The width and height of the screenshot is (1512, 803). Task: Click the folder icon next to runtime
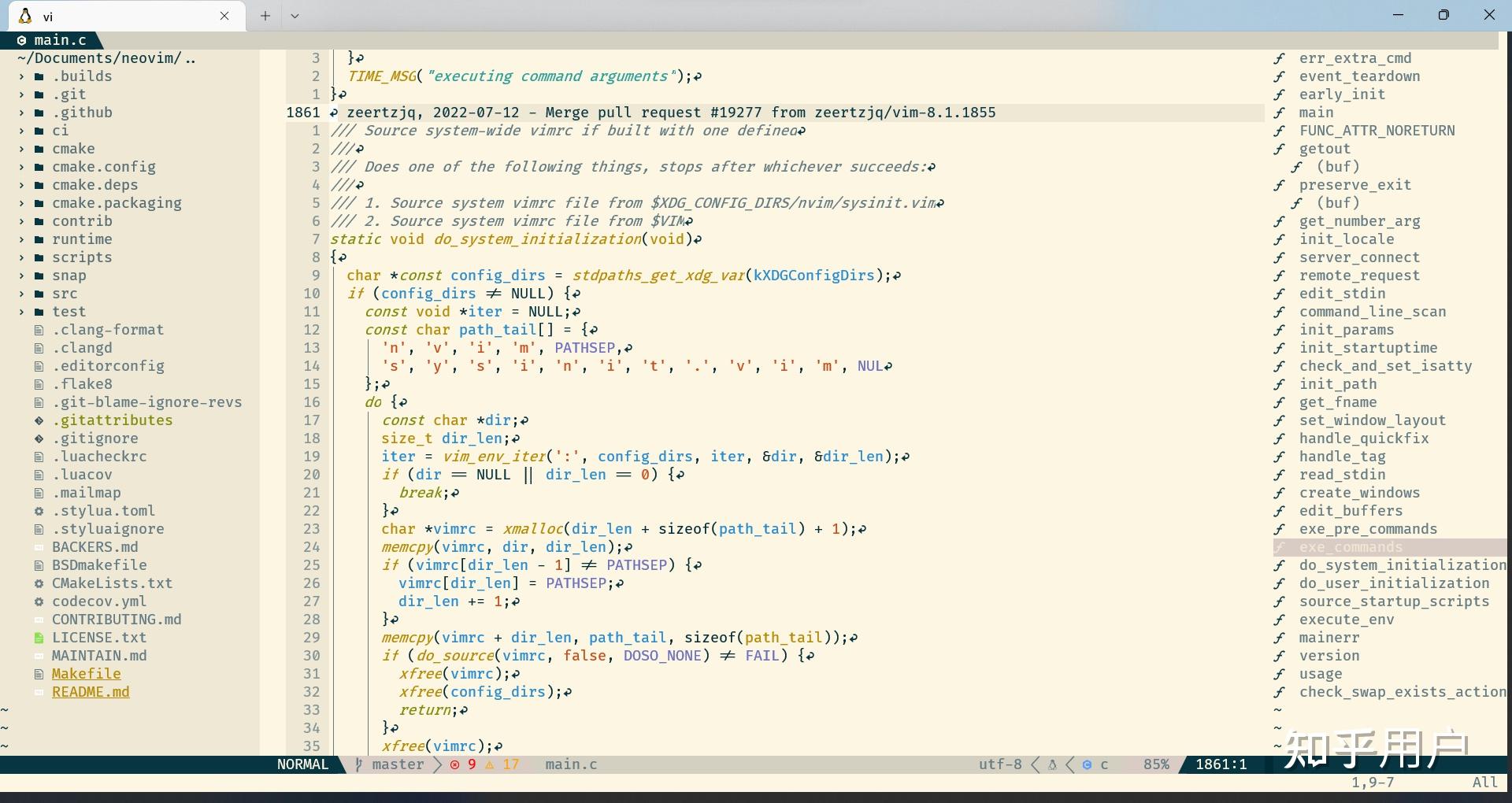[39, 239]
